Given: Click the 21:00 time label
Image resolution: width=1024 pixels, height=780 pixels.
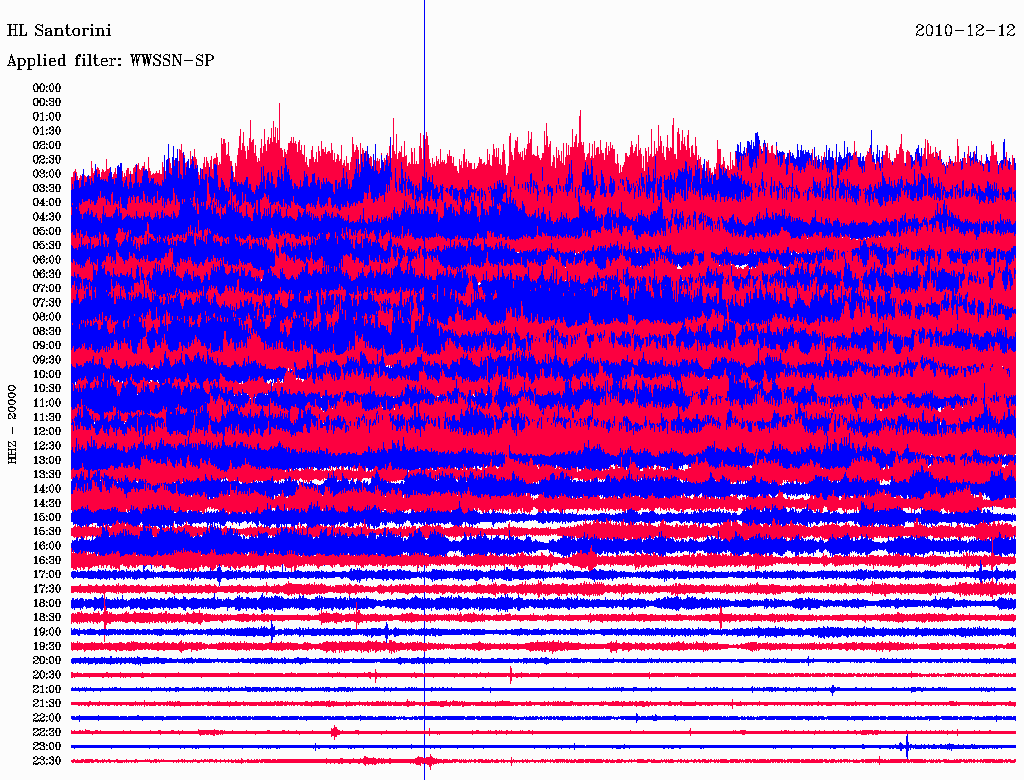Looking at the screenshot, I should pyautogui.click(x=47, y=689).
